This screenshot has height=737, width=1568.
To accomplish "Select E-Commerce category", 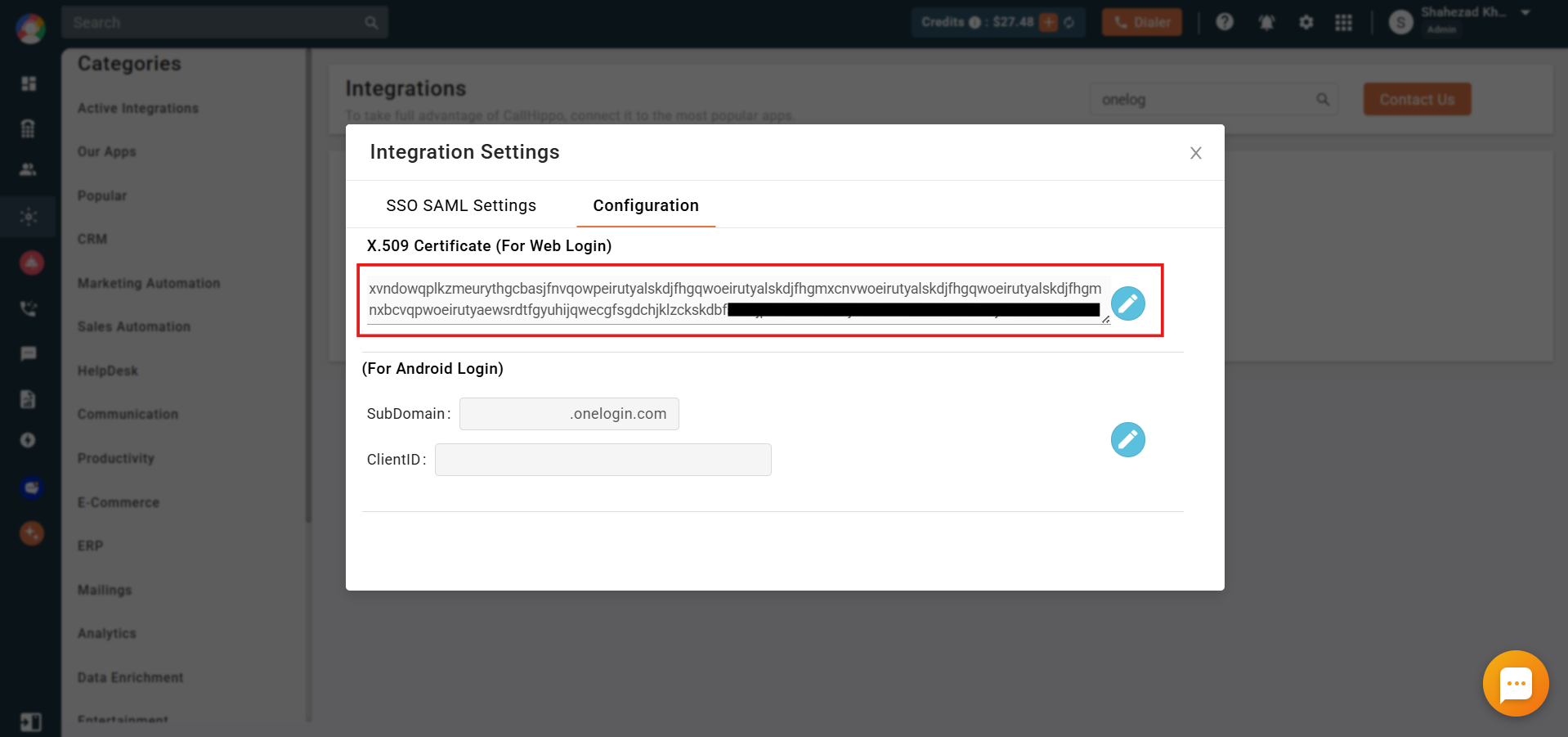I will pos(119,502).
